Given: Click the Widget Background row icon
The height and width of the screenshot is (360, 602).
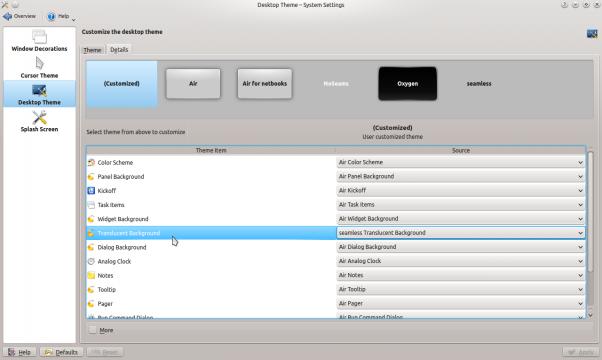Looking at the screenshot, I should [91, 219].
